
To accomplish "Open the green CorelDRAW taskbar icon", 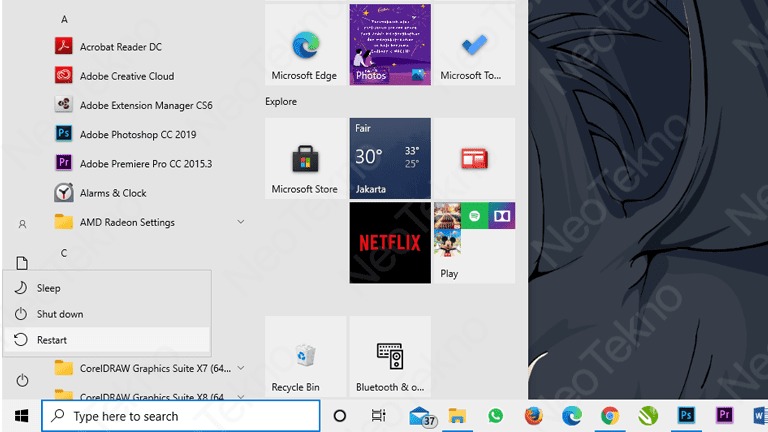I will [x=648, y=416].
